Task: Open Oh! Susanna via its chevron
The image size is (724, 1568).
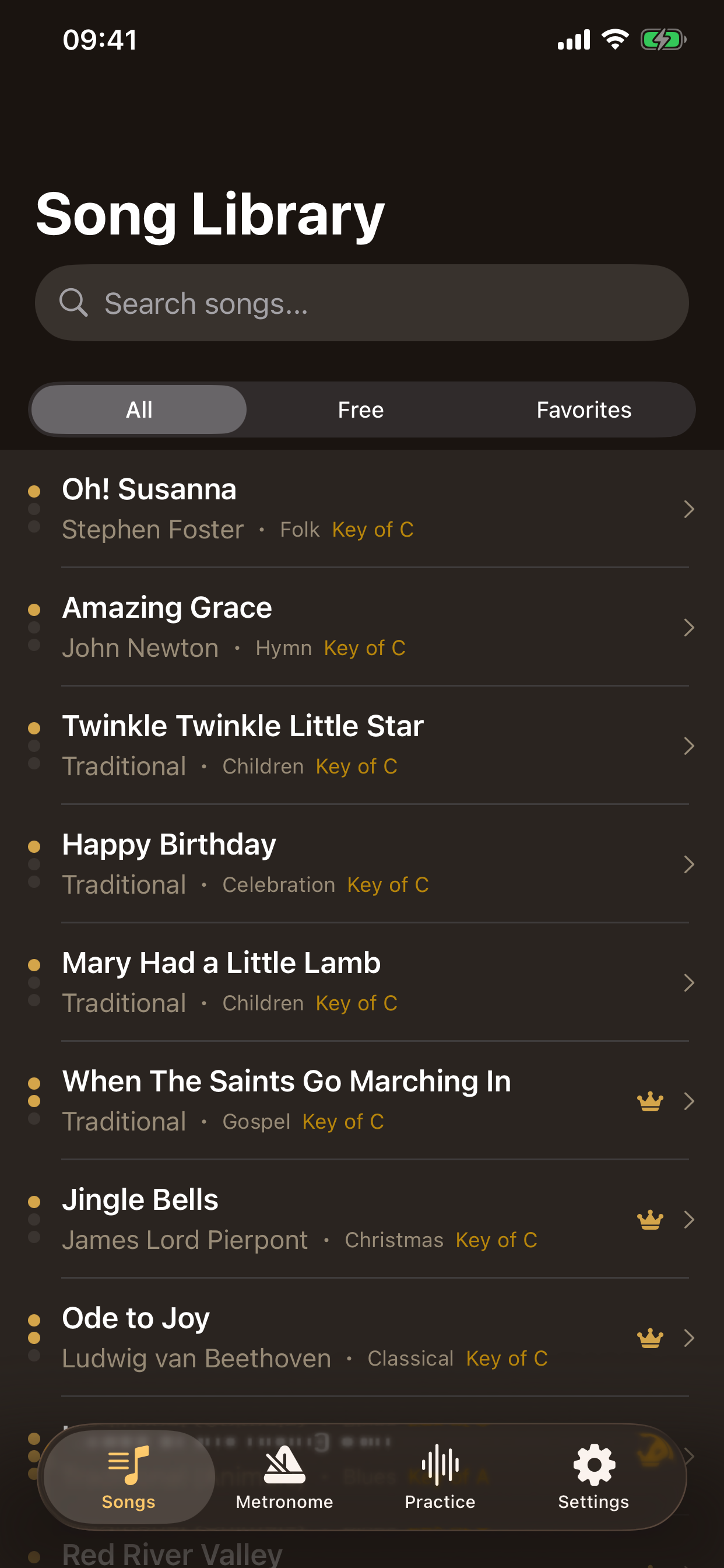Action: point(688,509)
